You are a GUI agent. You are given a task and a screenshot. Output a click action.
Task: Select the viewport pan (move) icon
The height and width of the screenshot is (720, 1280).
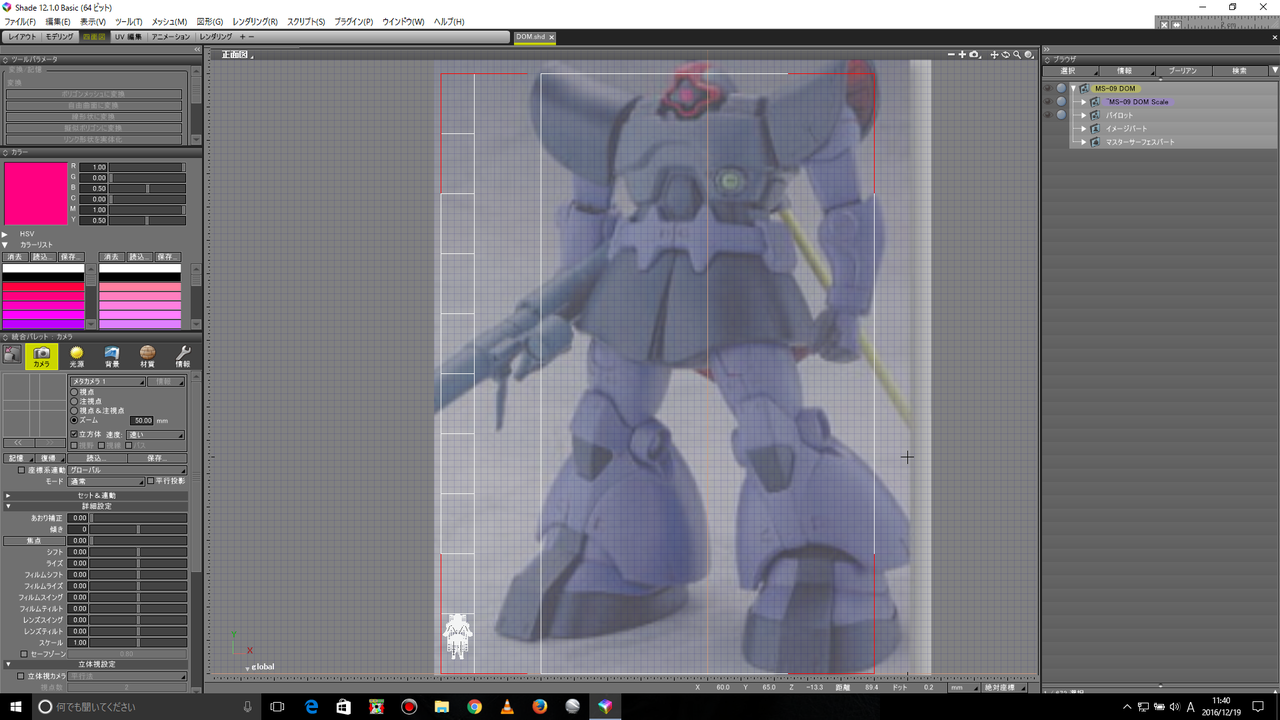[995, 55]
